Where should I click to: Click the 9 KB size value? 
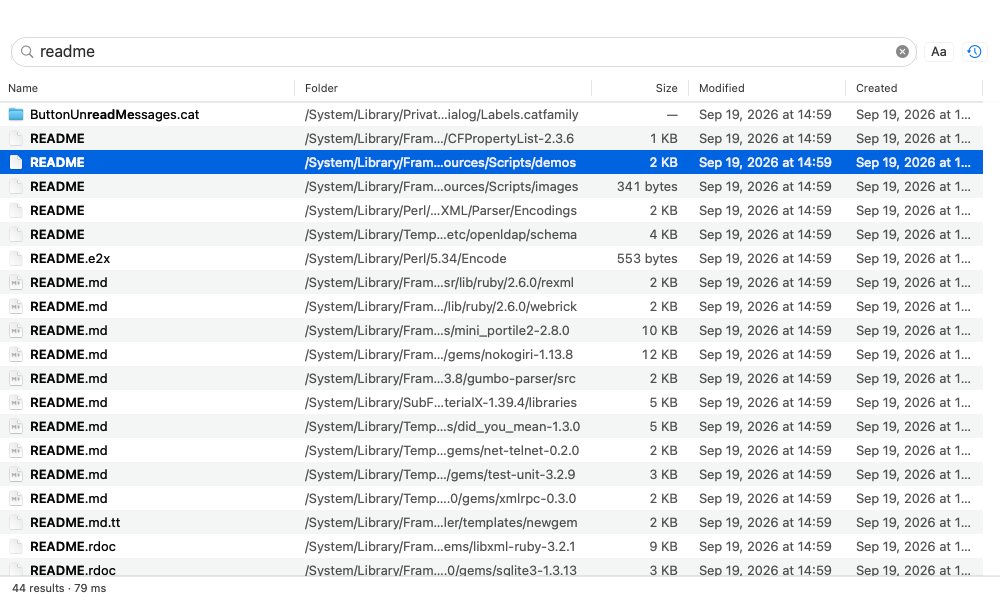(663, 547)
